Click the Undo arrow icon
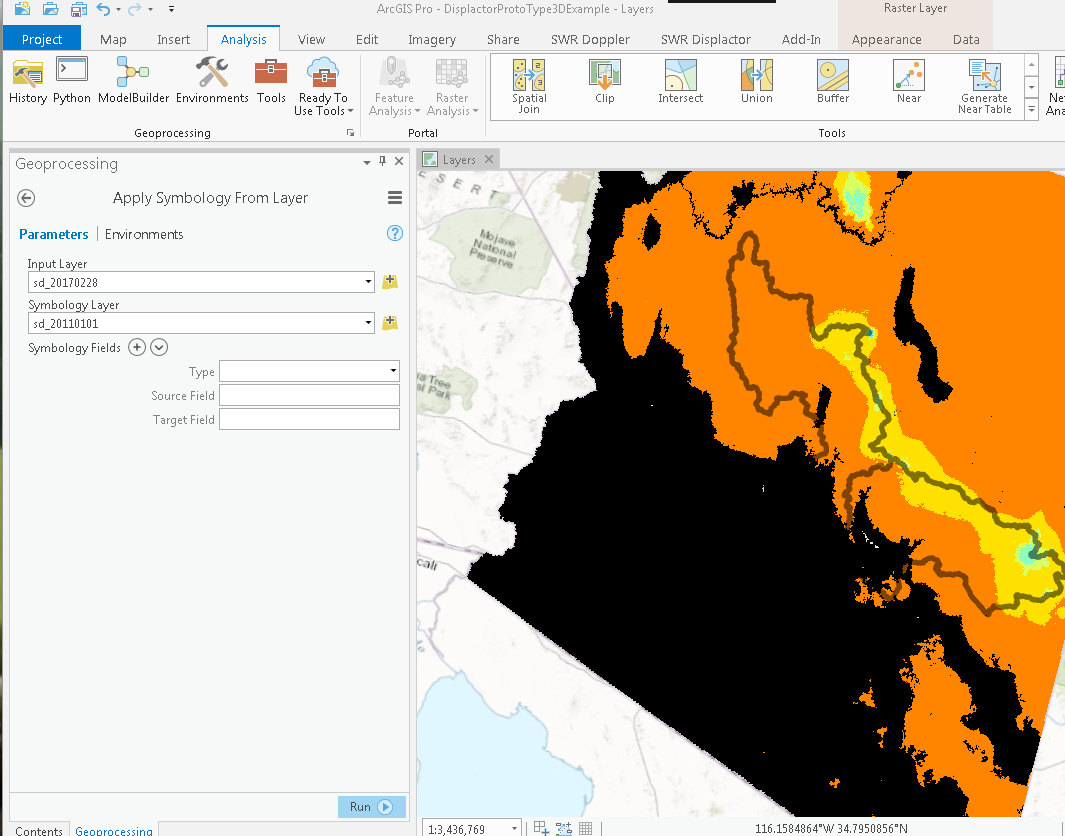The width and height of the screenshot is (1065, 836). (103, 9)
